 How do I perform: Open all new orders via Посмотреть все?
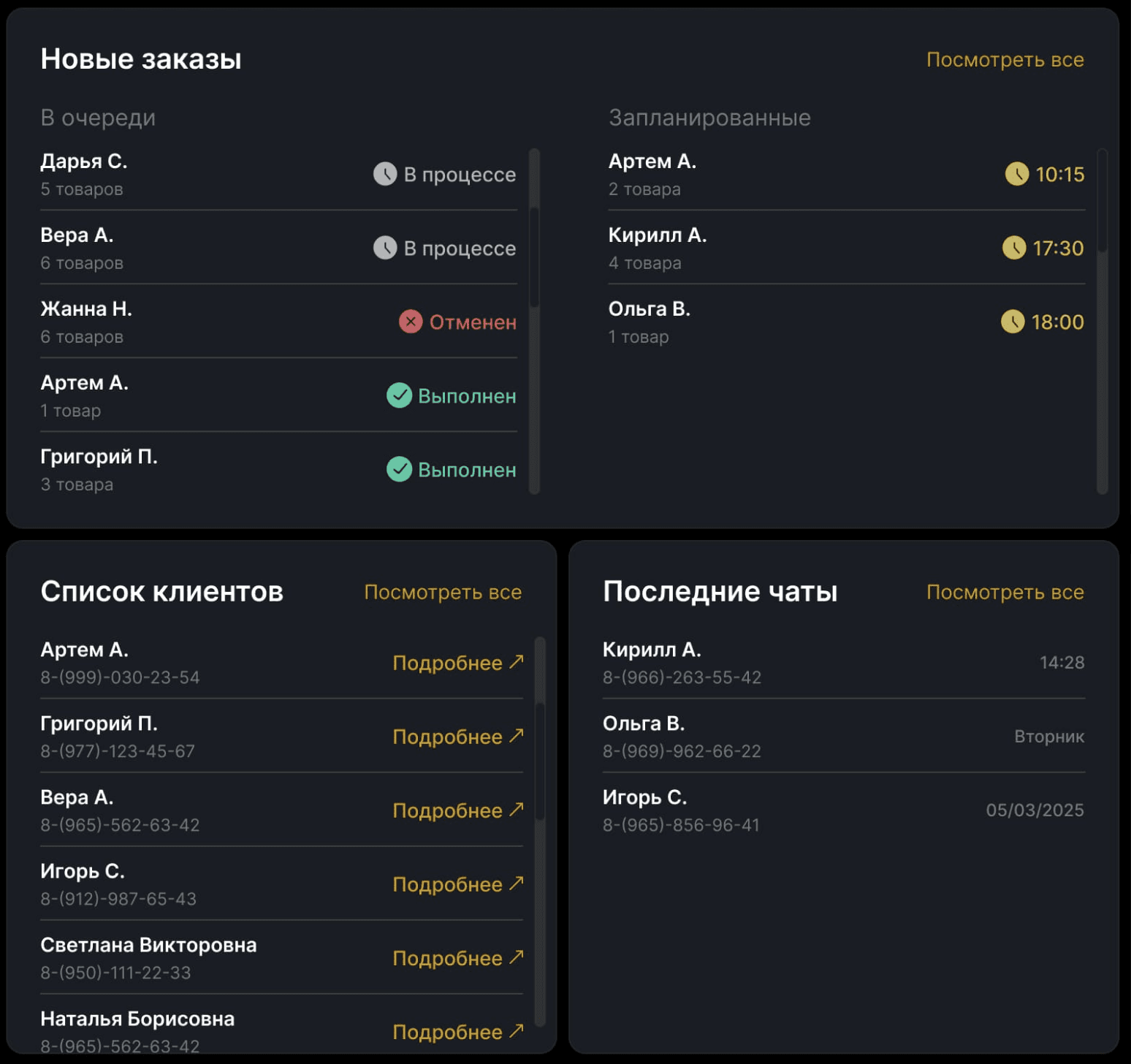(1005, 60)
